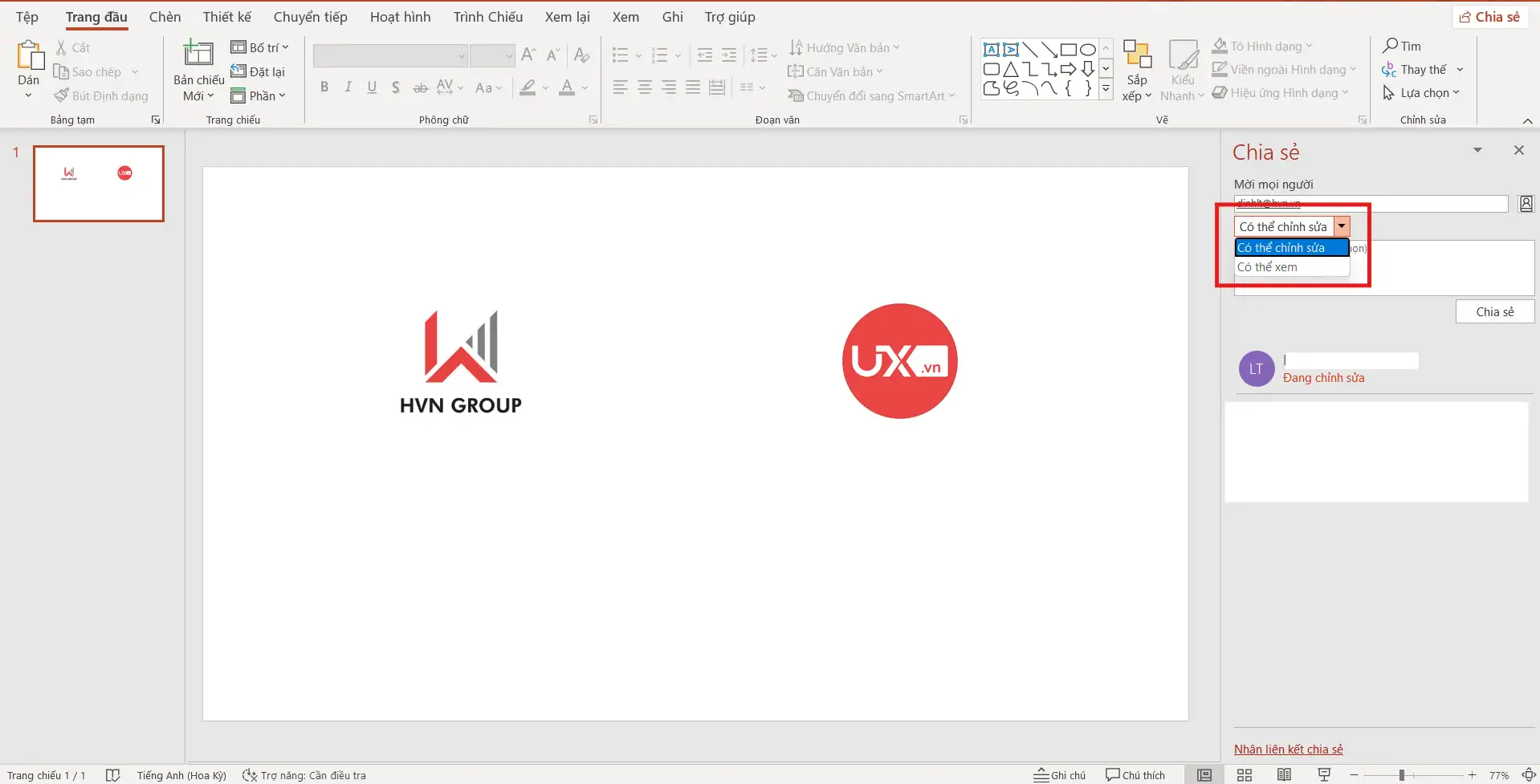Open the Trình Chiếu tab

pos(487,16)
